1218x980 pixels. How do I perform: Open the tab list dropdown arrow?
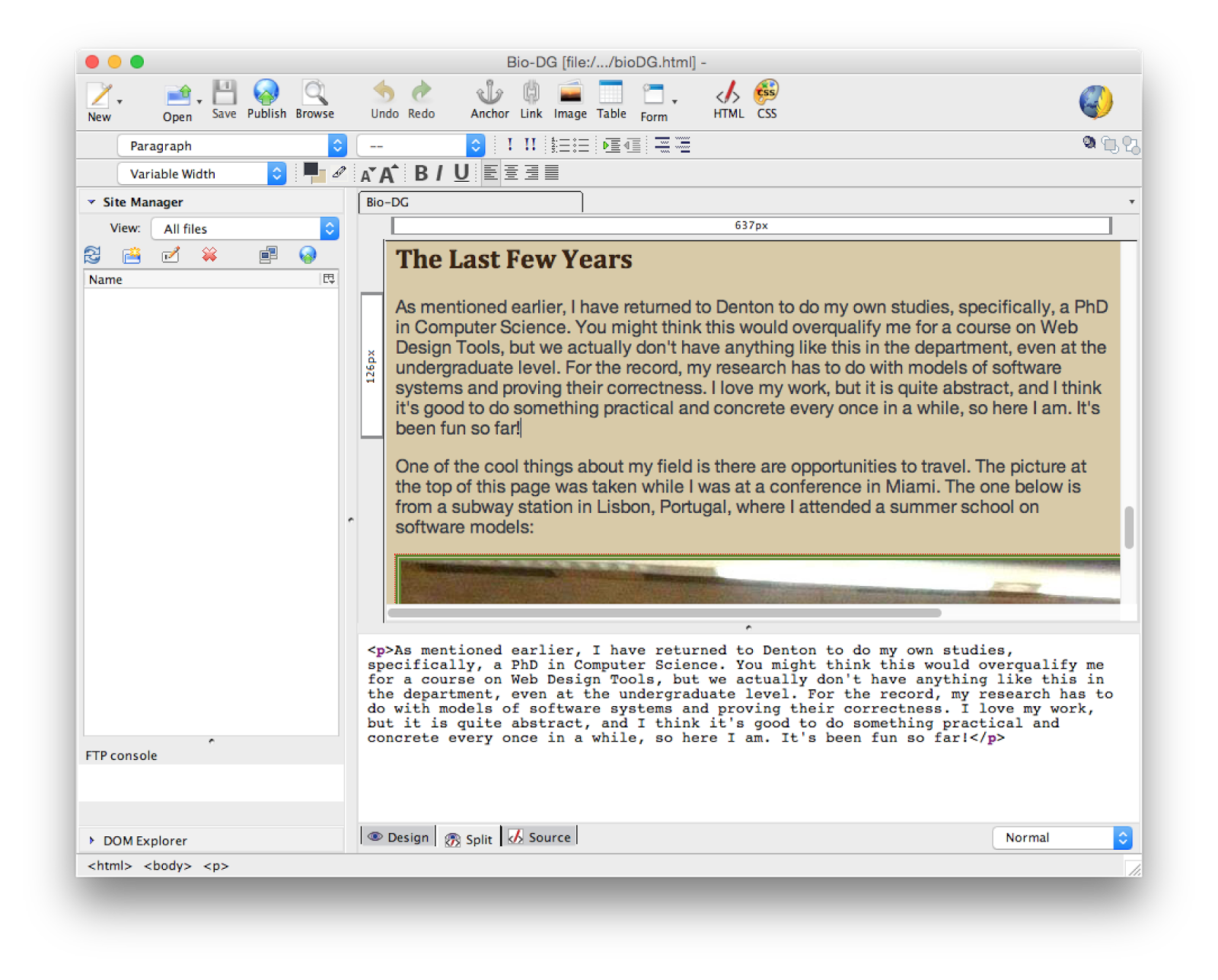coord(1131,202)
